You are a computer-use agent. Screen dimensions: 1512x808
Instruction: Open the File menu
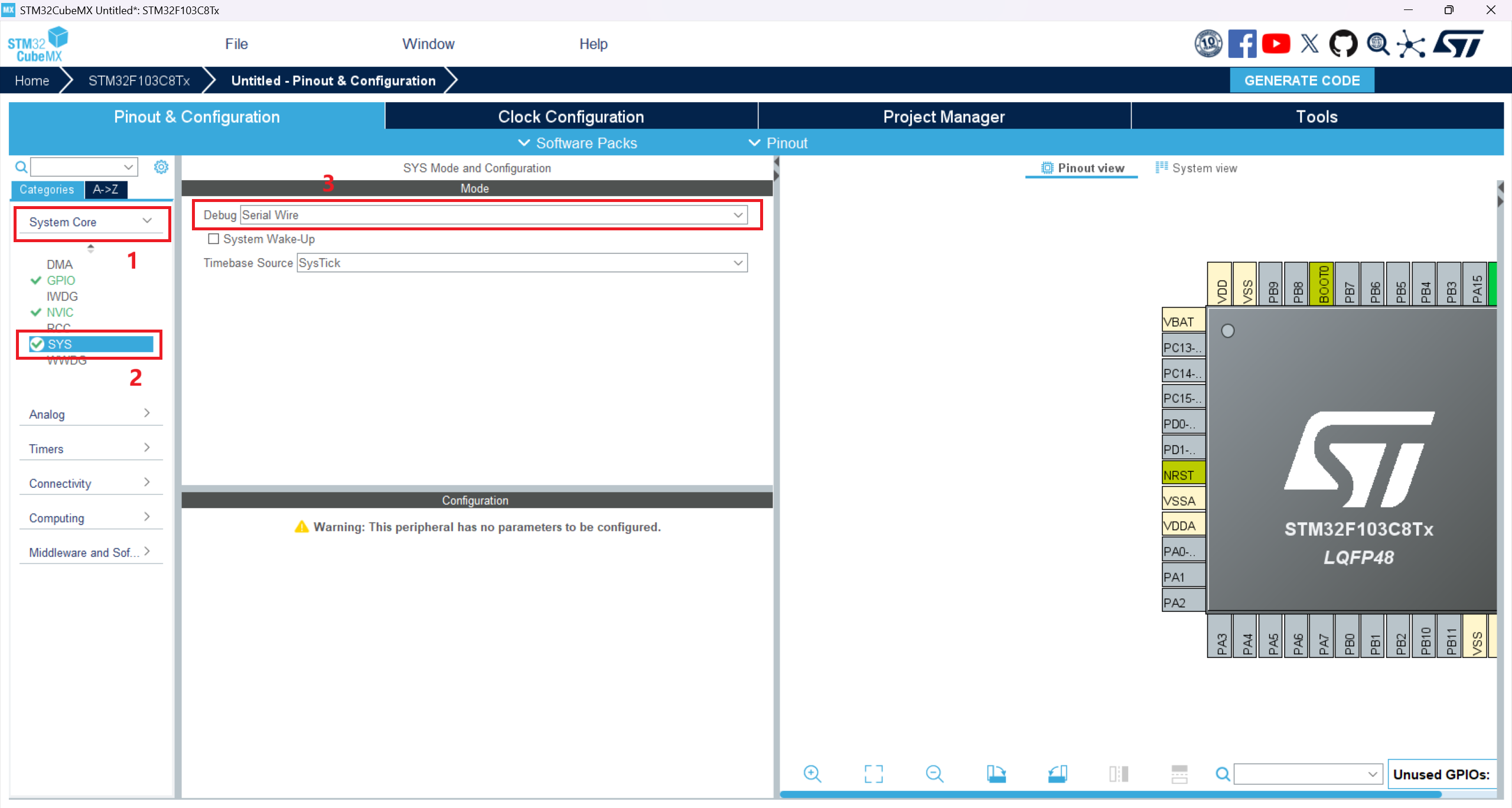236,44
